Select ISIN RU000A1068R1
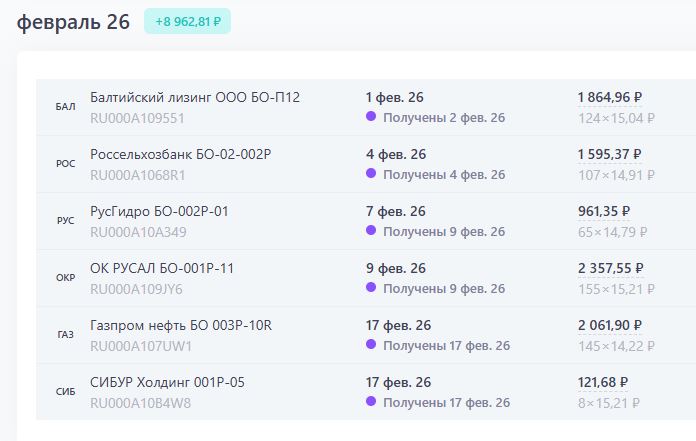This screenshot has width=696, height=441. point(138,175)
